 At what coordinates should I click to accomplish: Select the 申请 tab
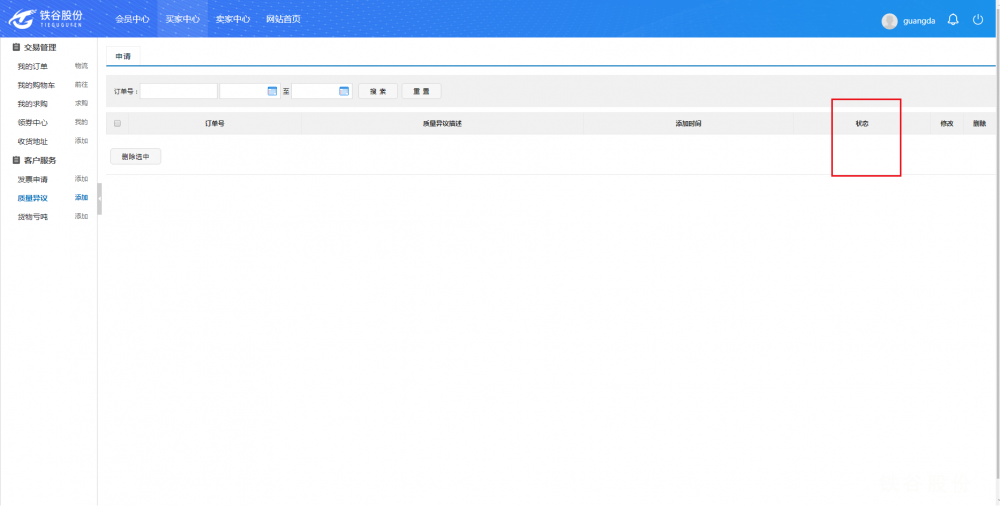(123, 56)
